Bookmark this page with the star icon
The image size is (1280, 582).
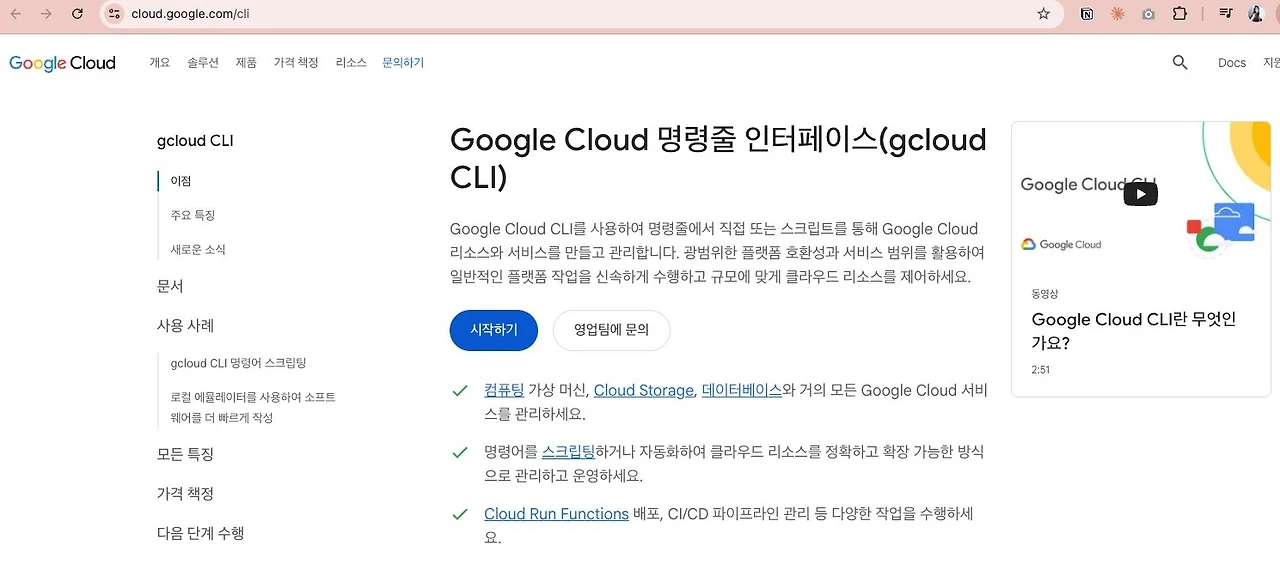tap(1044, 14)
